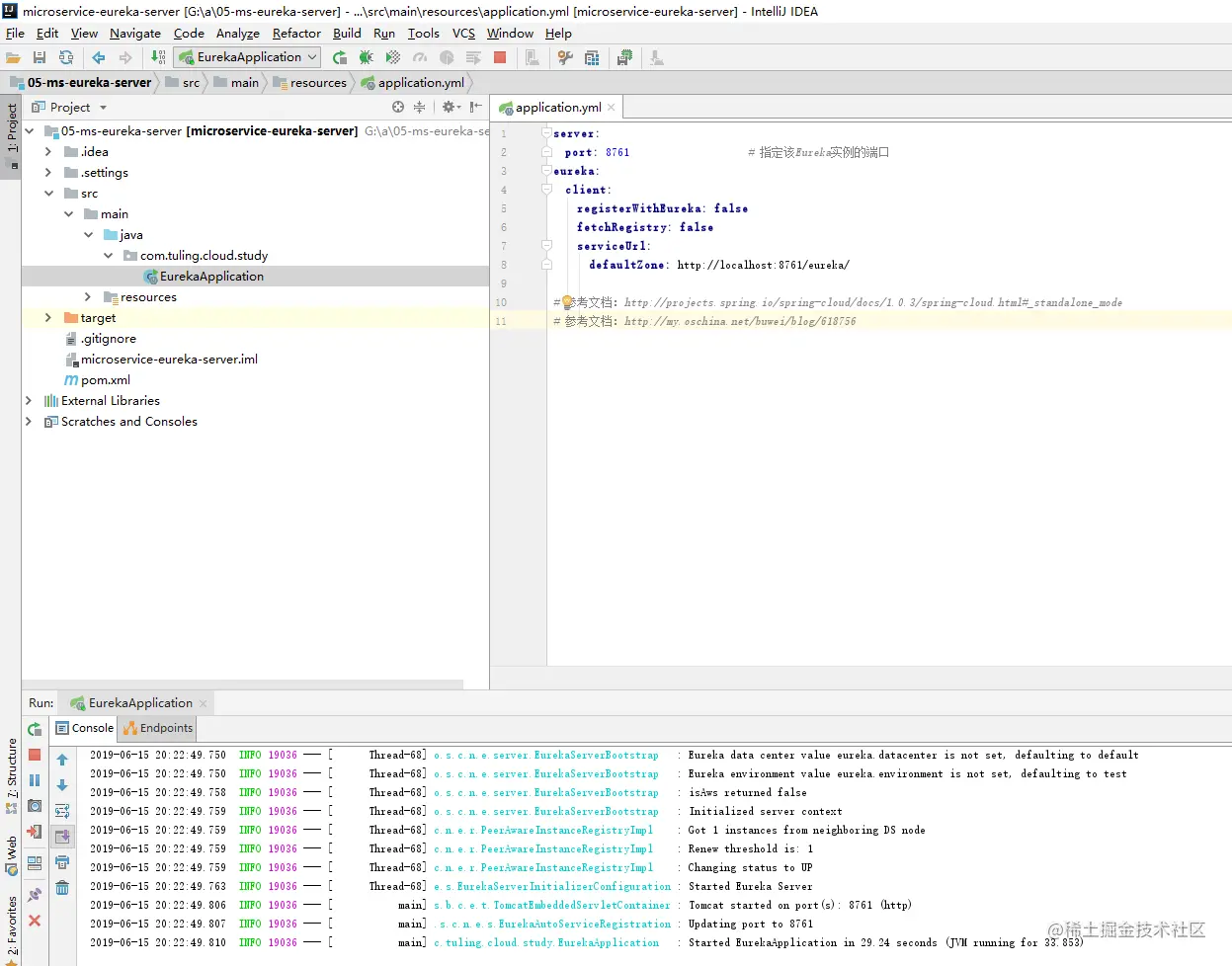
Task: Expand the resources folder in project tree
Action: [x=88, y=297]
